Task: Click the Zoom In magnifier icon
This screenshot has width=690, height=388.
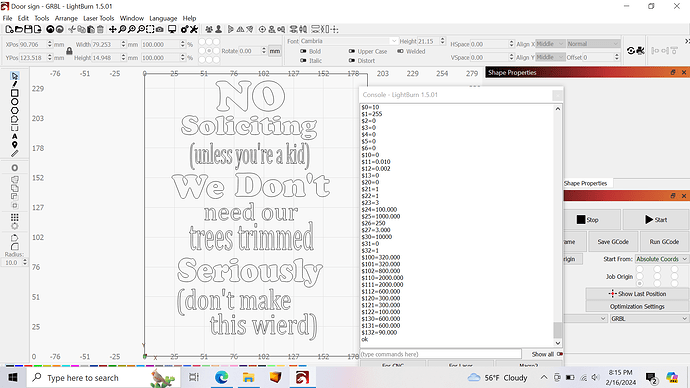Action: click(x=131, y=29)
